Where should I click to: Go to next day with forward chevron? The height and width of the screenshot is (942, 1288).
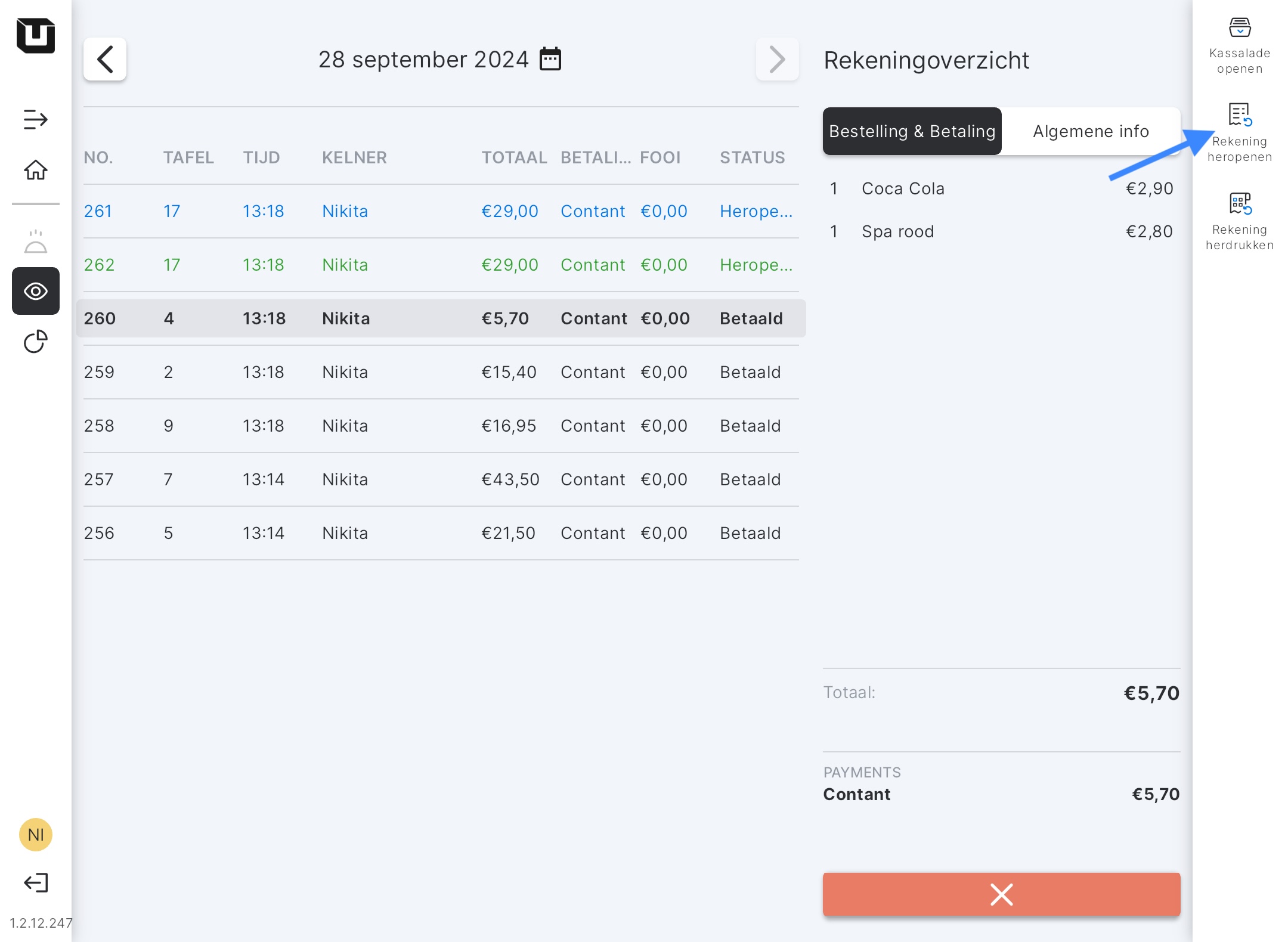tap(776, 59)
